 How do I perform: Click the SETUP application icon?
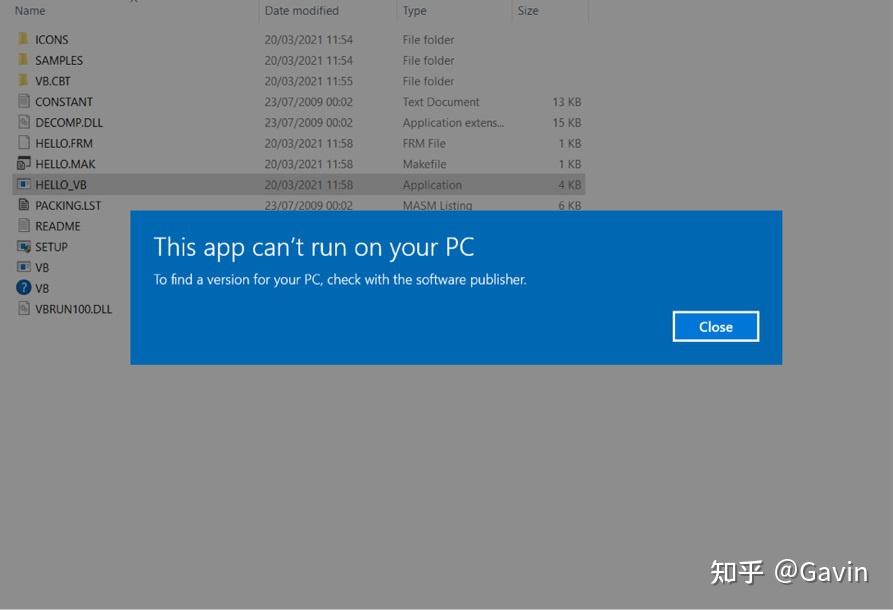click(x=22, y=246)
